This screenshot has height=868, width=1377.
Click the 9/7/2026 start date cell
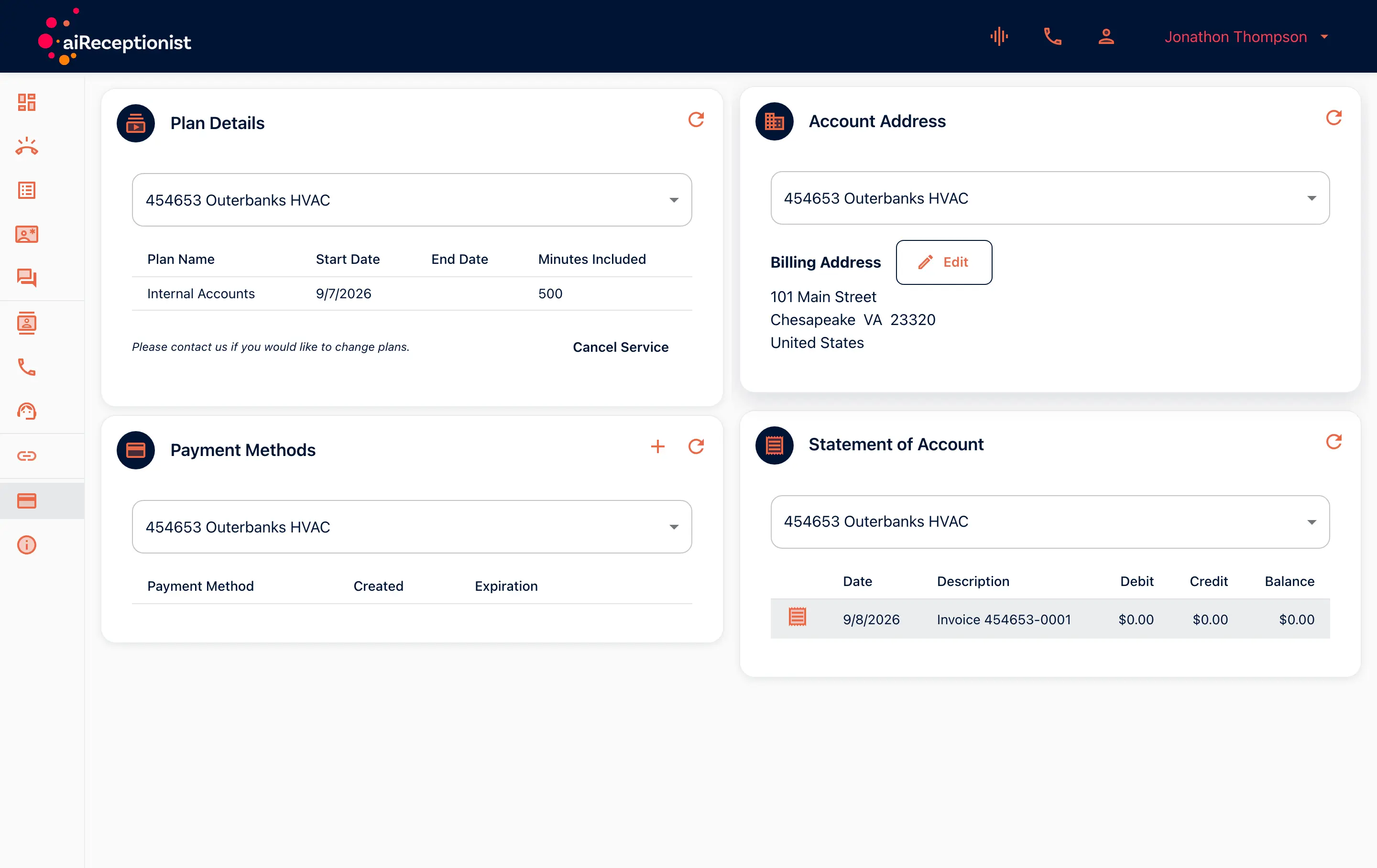[343, 294]
